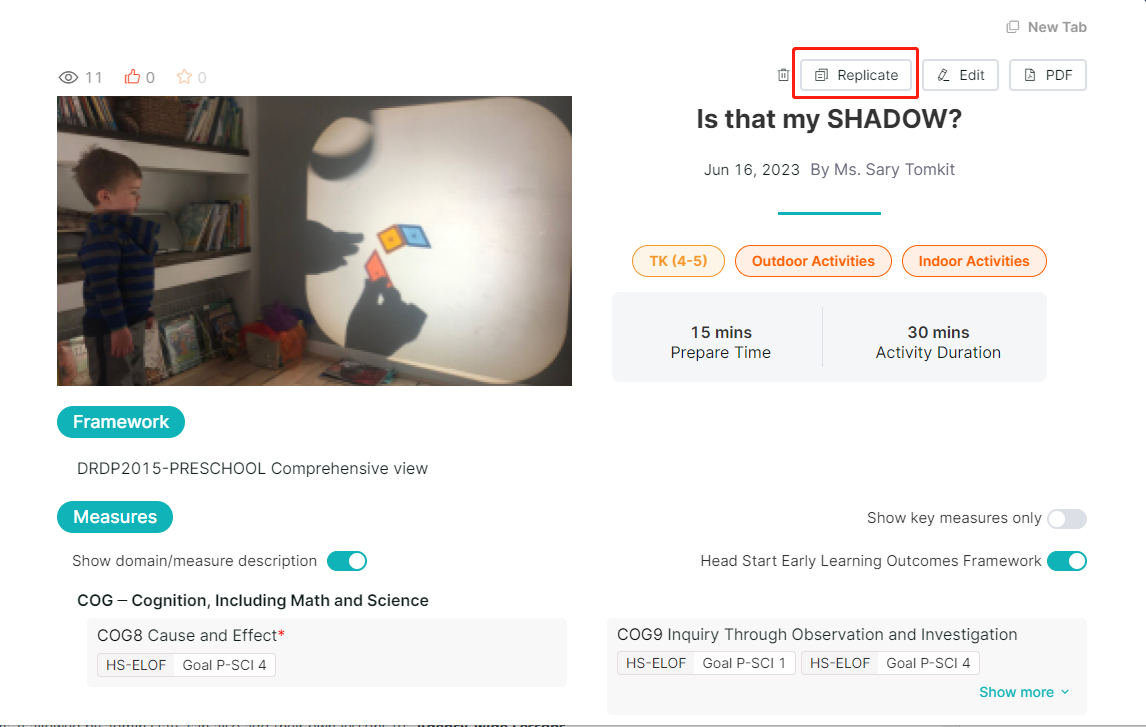Viewport: 1146px width, 727px height.
Task: Select the TK (4-5) tag
Action: coord(678,261)
